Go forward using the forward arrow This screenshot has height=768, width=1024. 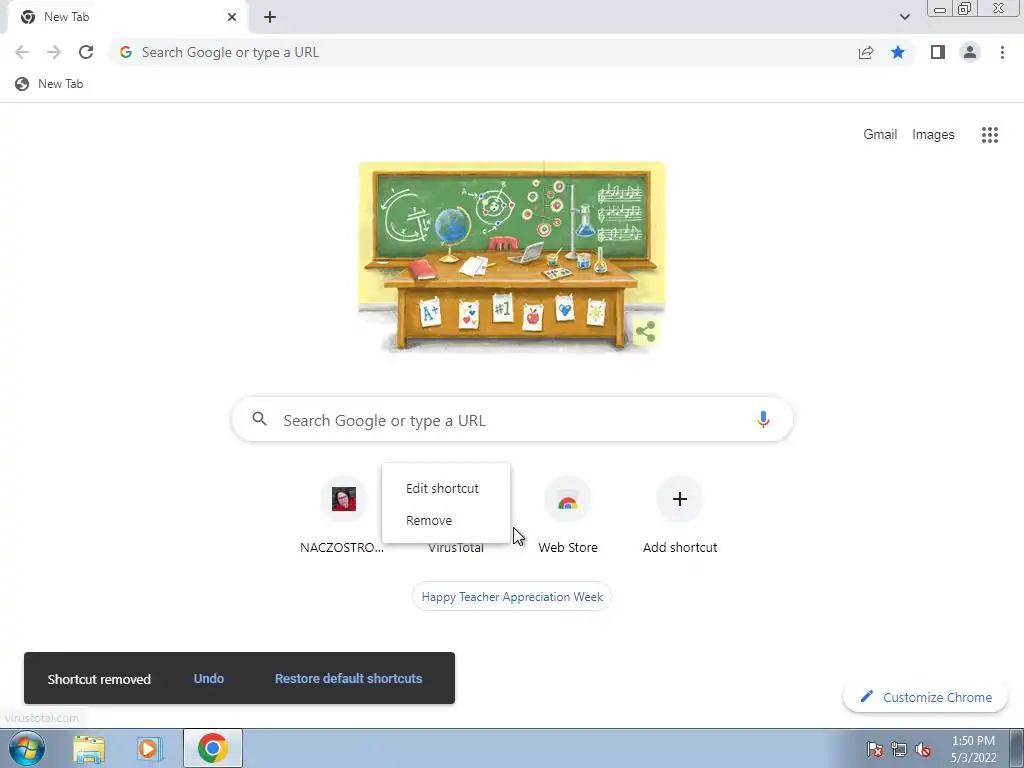tap(54, 52)
